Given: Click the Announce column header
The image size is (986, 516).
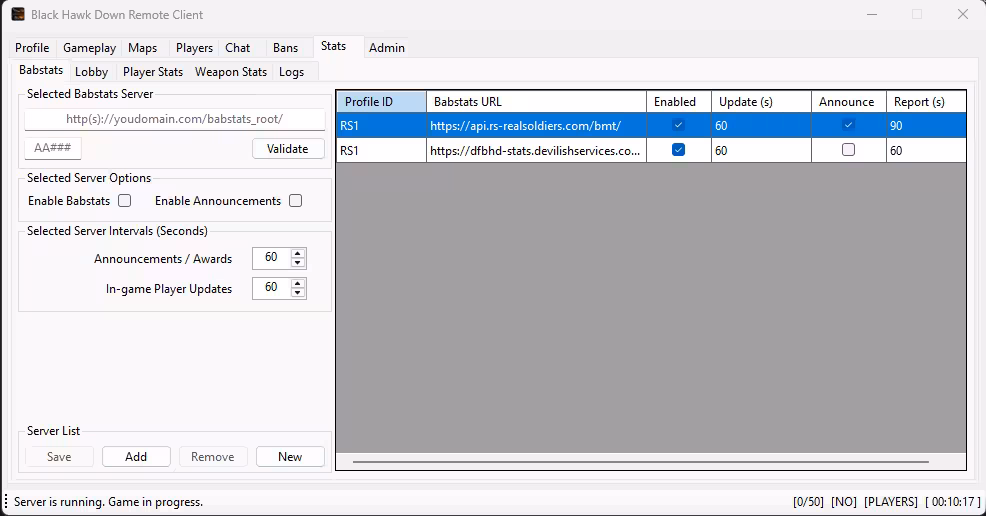Looking at the screenshot, I should (x=849, y=102).
